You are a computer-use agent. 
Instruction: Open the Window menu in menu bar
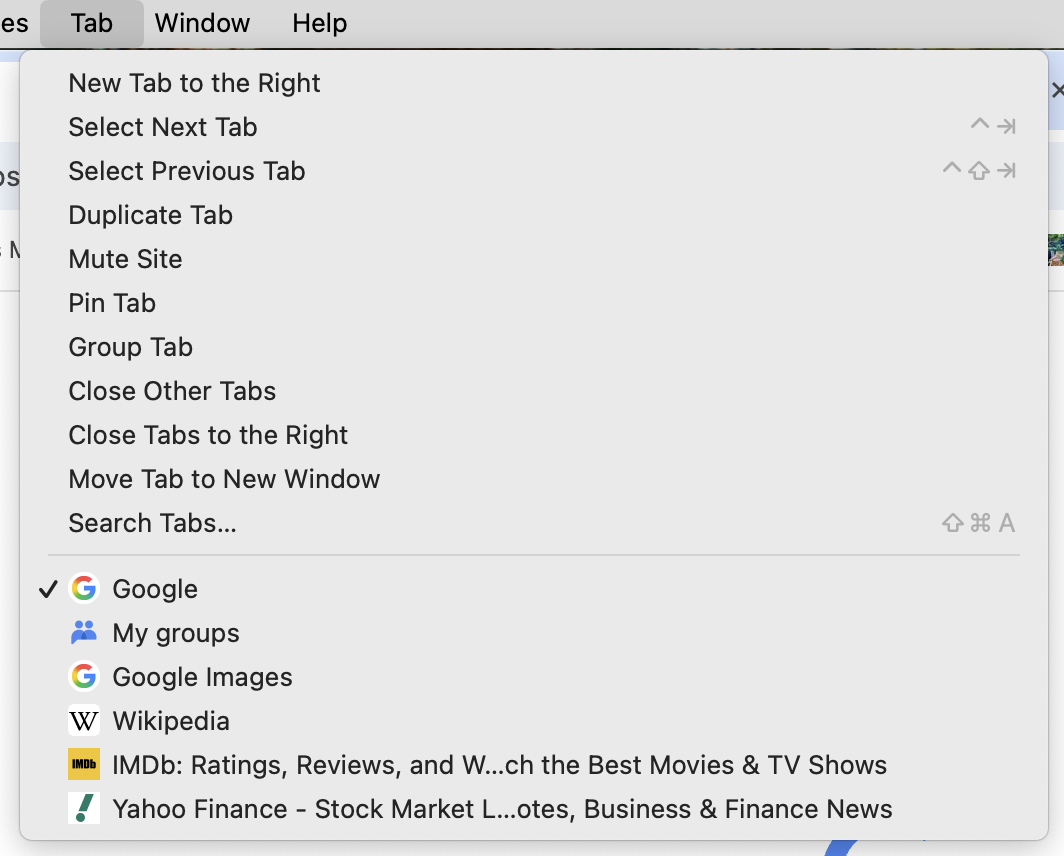(202, 23)
